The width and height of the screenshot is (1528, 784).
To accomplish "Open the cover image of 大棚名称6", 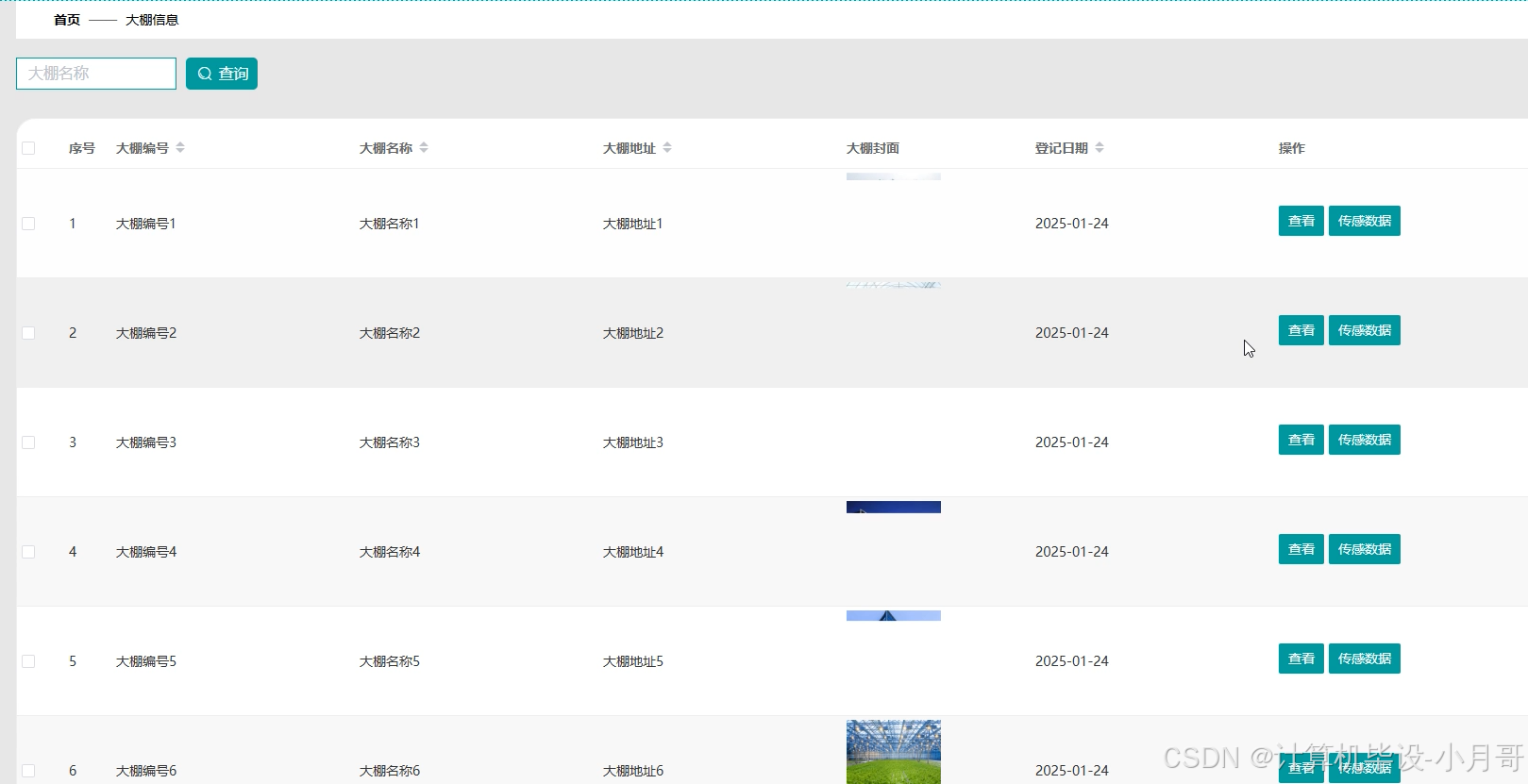I will pos(894,752).
